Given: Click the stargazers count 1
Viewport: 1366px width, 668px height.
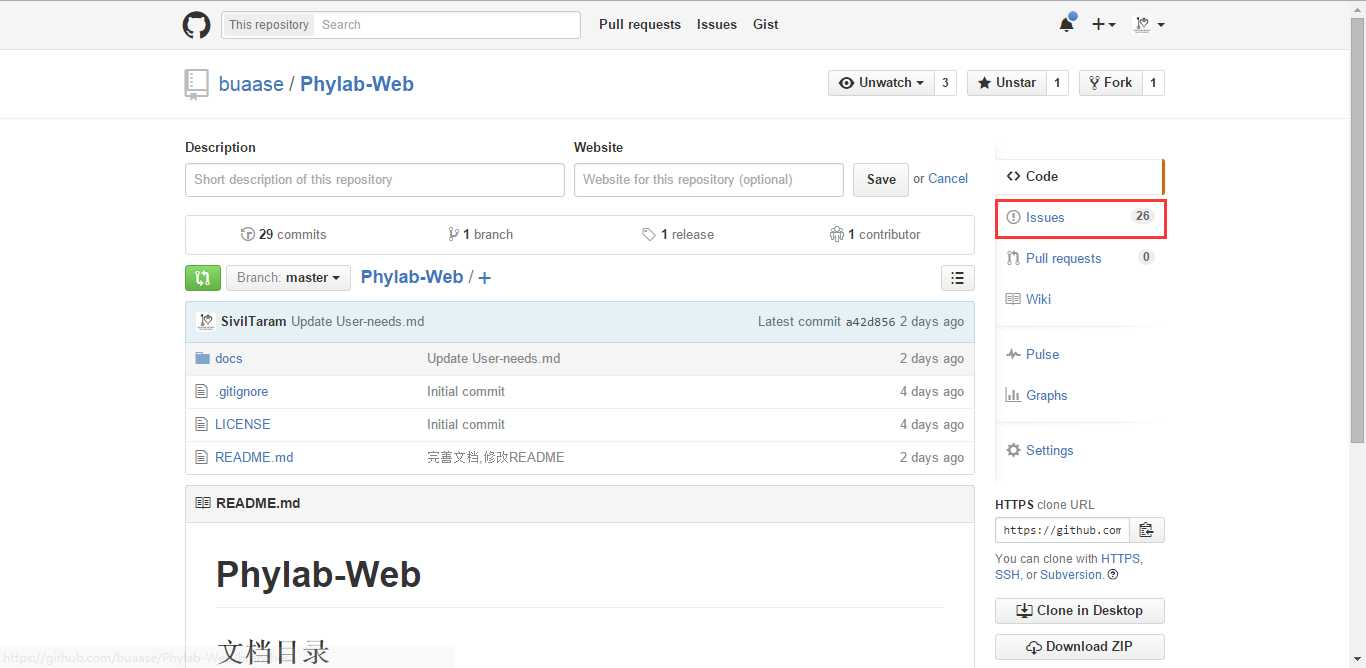Looking at the screenshot, I should pos(1057,83).
